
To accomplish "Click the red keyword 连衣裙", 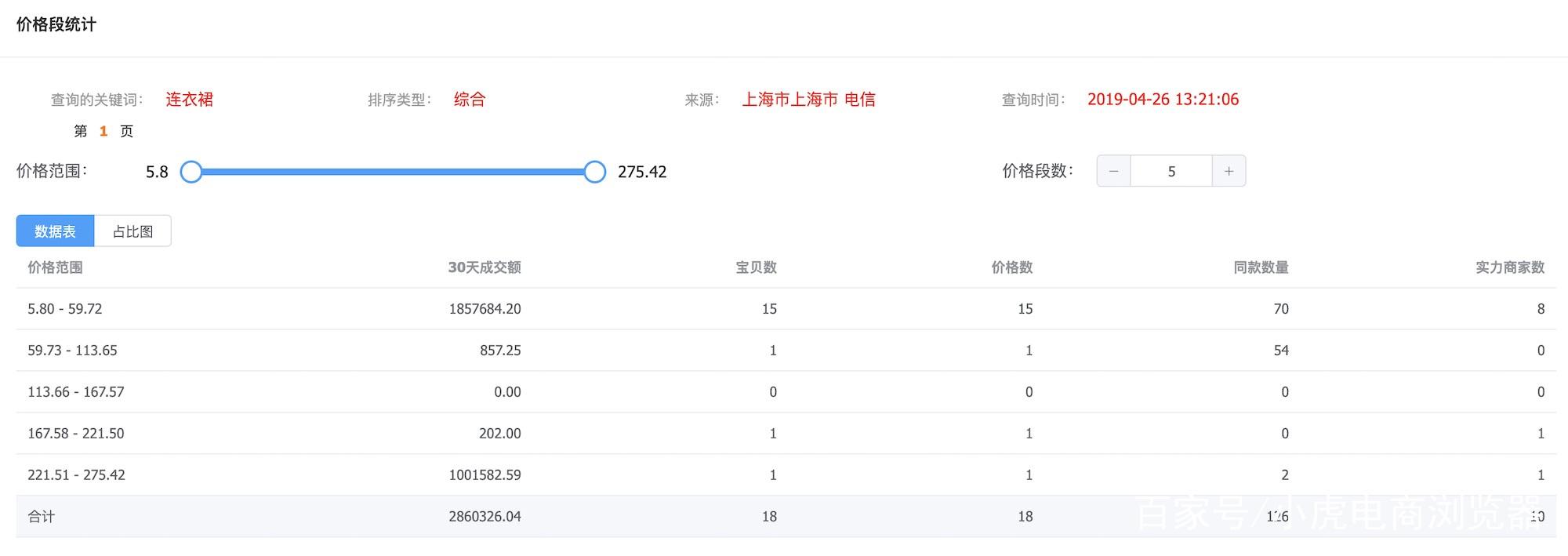I will [189, 100].
